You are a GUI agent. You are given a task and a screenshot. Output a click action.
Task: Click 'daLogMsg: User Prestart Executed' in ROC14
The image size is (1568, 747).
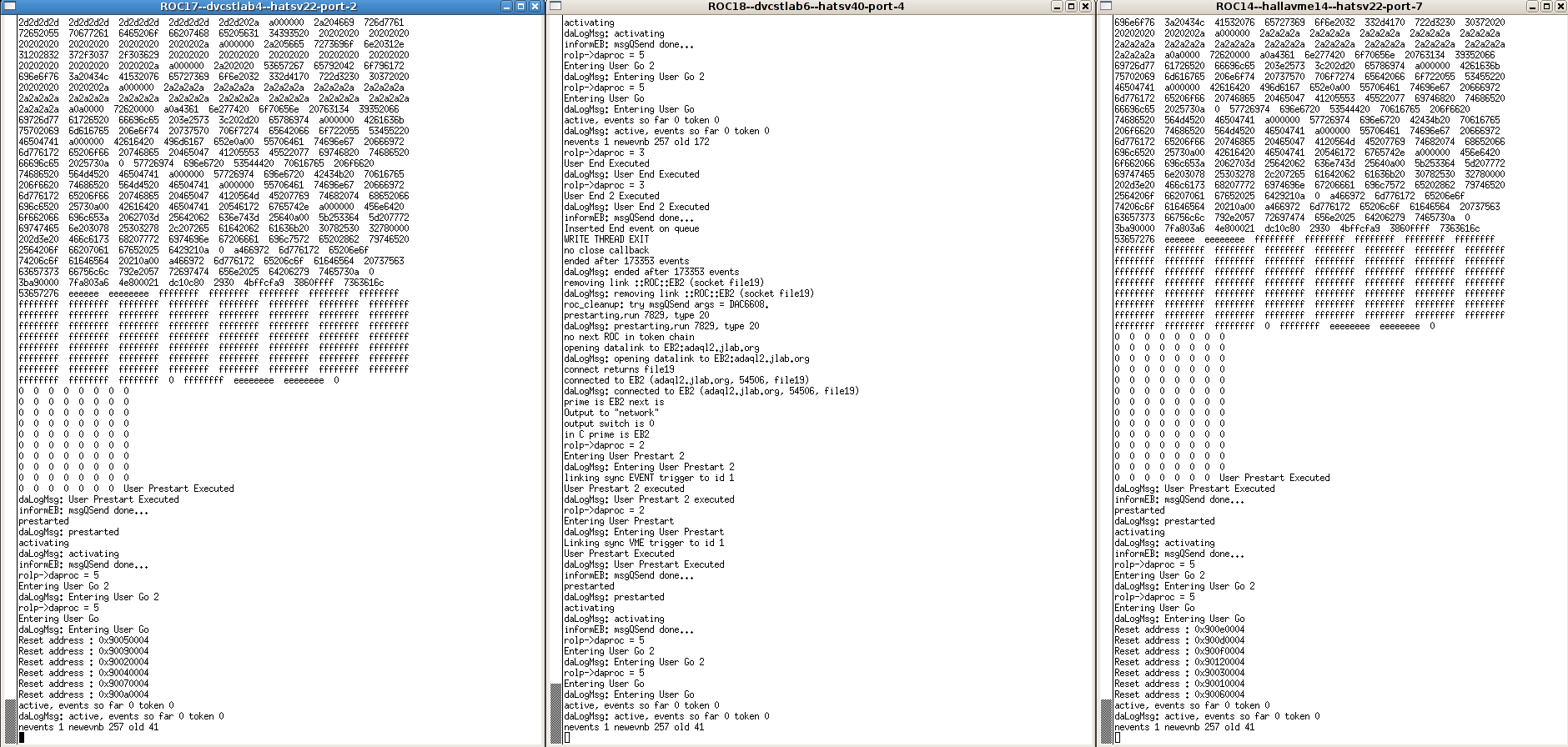click(x=1194, y=489)
